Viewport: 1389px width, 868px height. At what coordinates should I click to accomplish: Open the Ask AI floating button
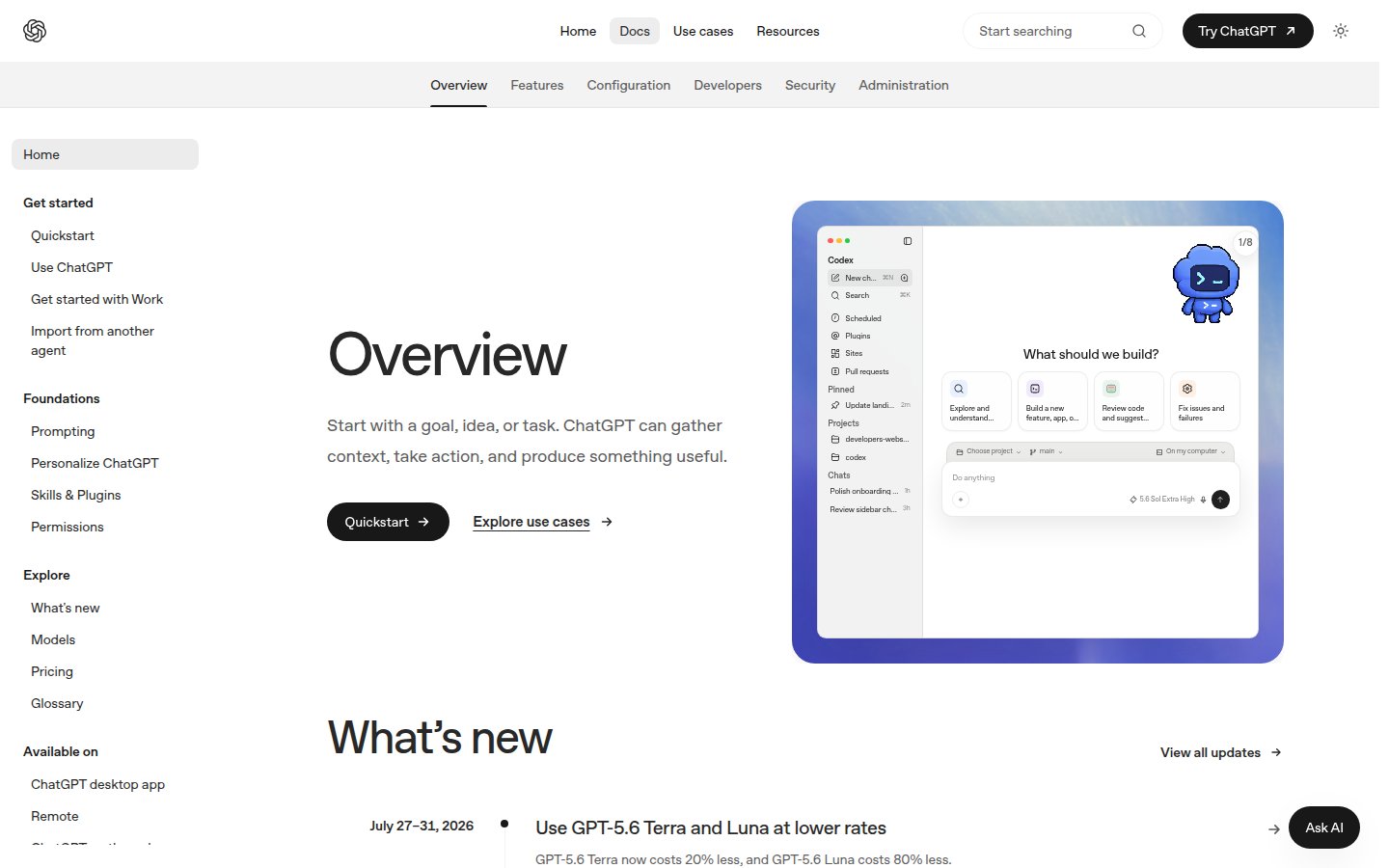1324,827
